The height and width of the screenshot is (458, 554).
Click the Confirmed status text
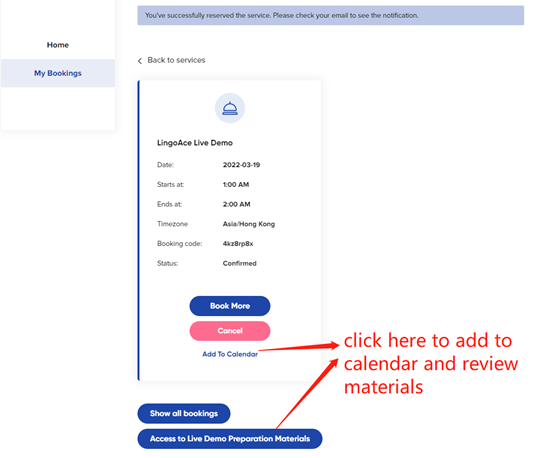[240, 263]
